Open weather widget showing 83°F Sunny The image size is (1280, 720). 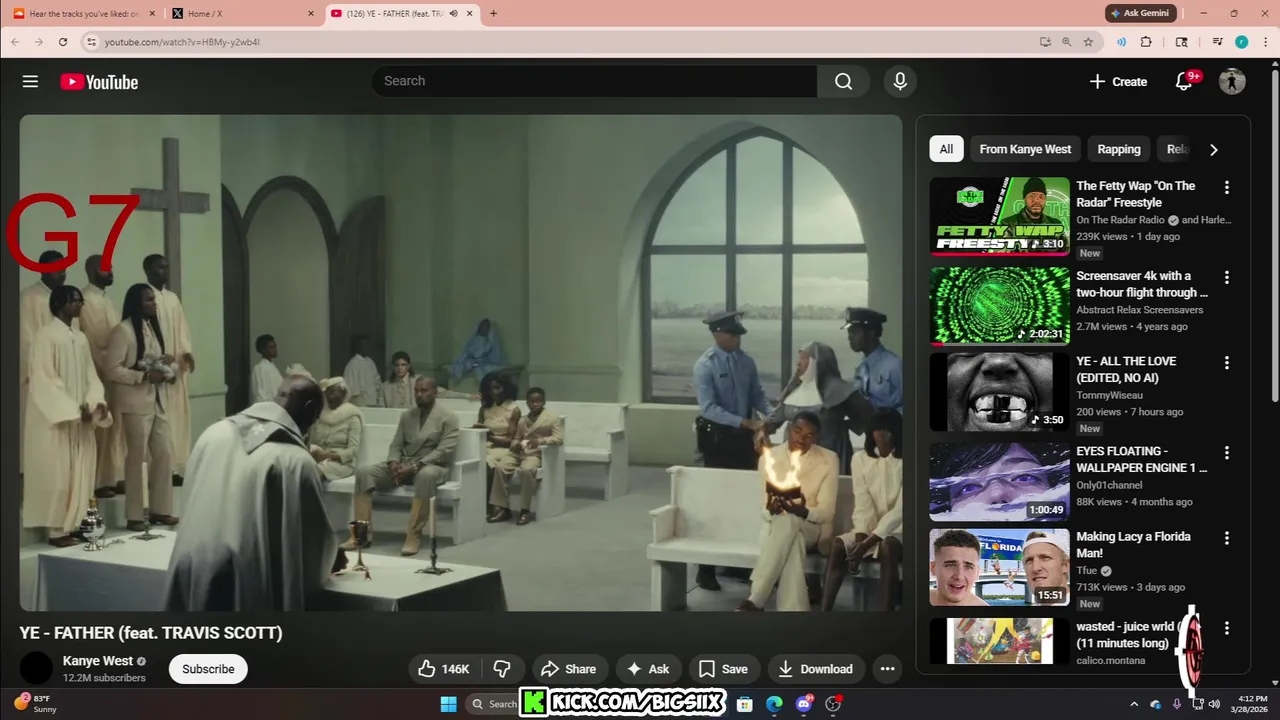pyautogui.click(x=34, y=704)
